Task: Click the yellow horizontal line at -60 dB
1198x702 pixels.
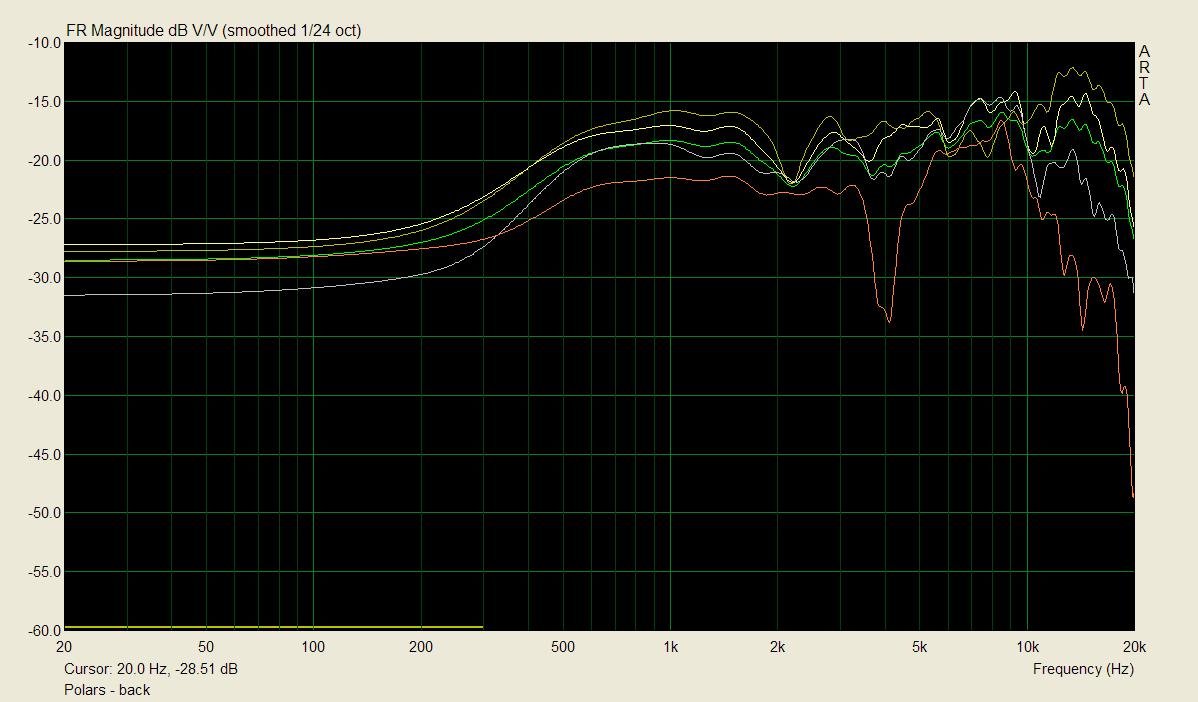Action: [274, 627]
